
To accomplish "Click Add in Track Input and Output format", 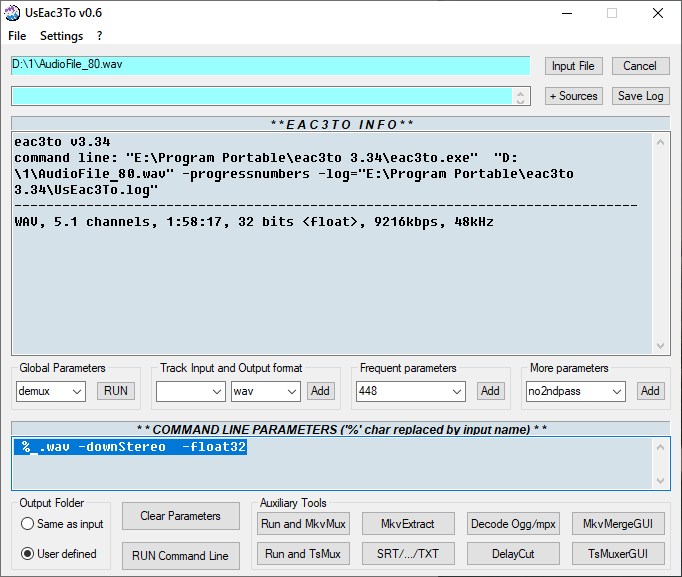I will point(320,391).
